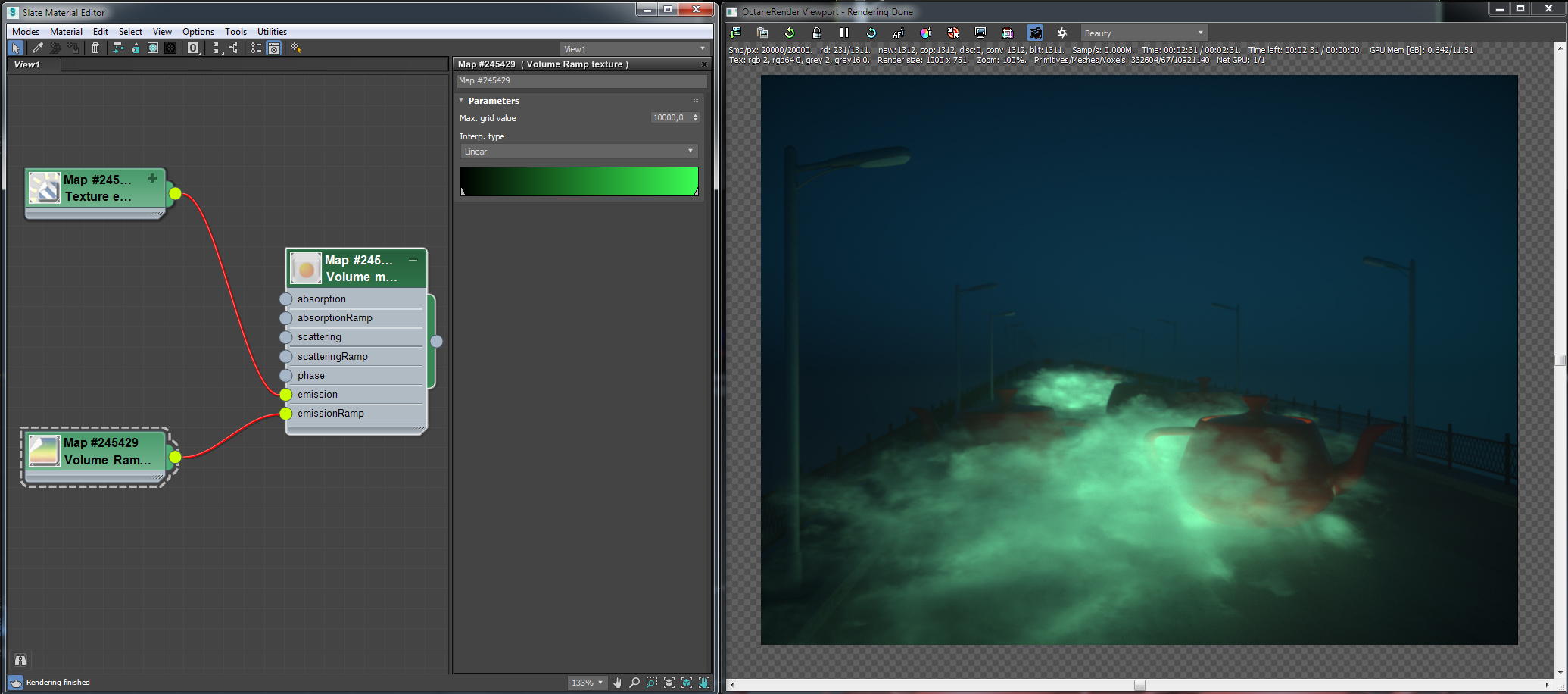1568x694 pixels.
Task: Click the green volume ramp gradient bar
Action: coord(578,181)
